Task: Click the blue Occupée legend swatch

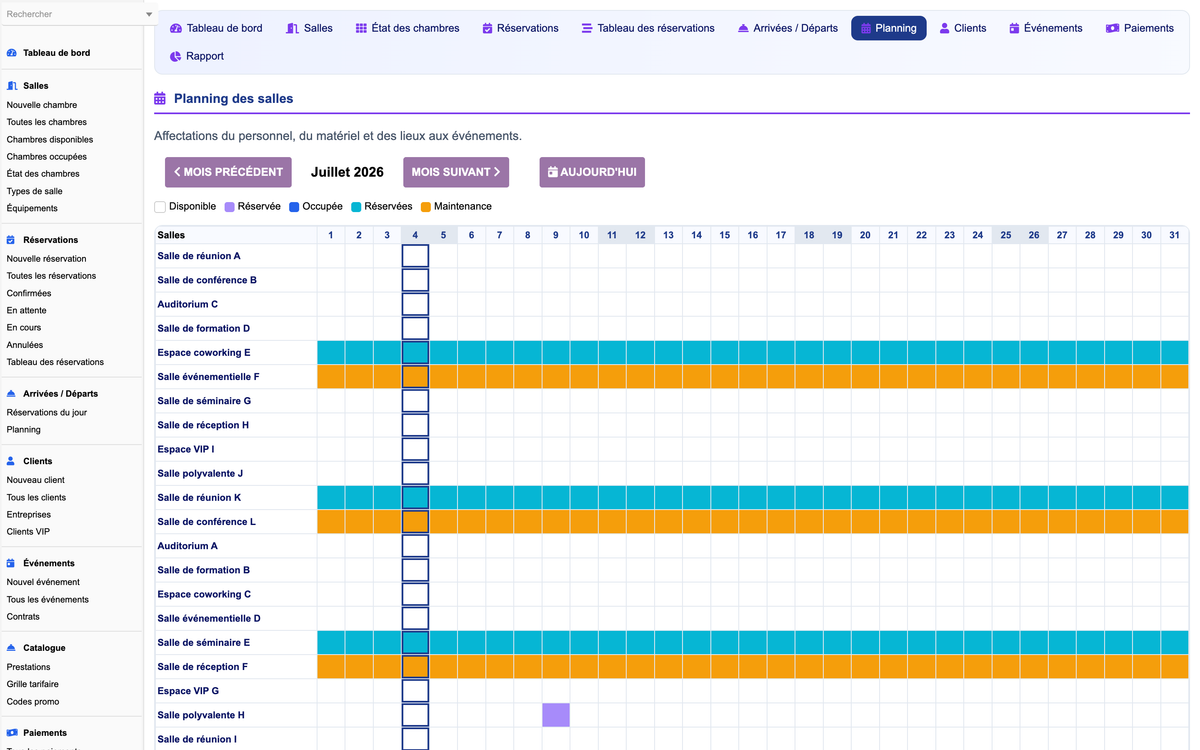Action: (294, 207)
